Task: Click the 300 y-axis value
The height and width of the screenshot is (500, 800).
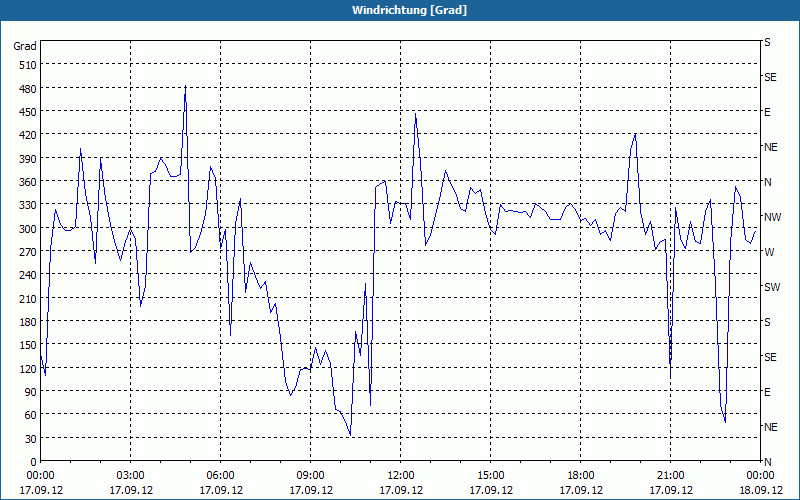Action: (28, 229)
